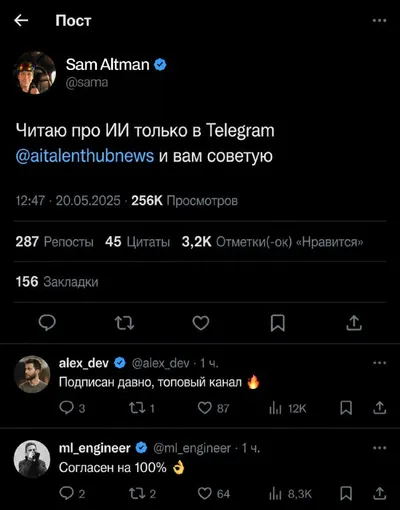Open the @aitalenthubnews mention link
Screen dimensions: 400x510
coord(85,156)
